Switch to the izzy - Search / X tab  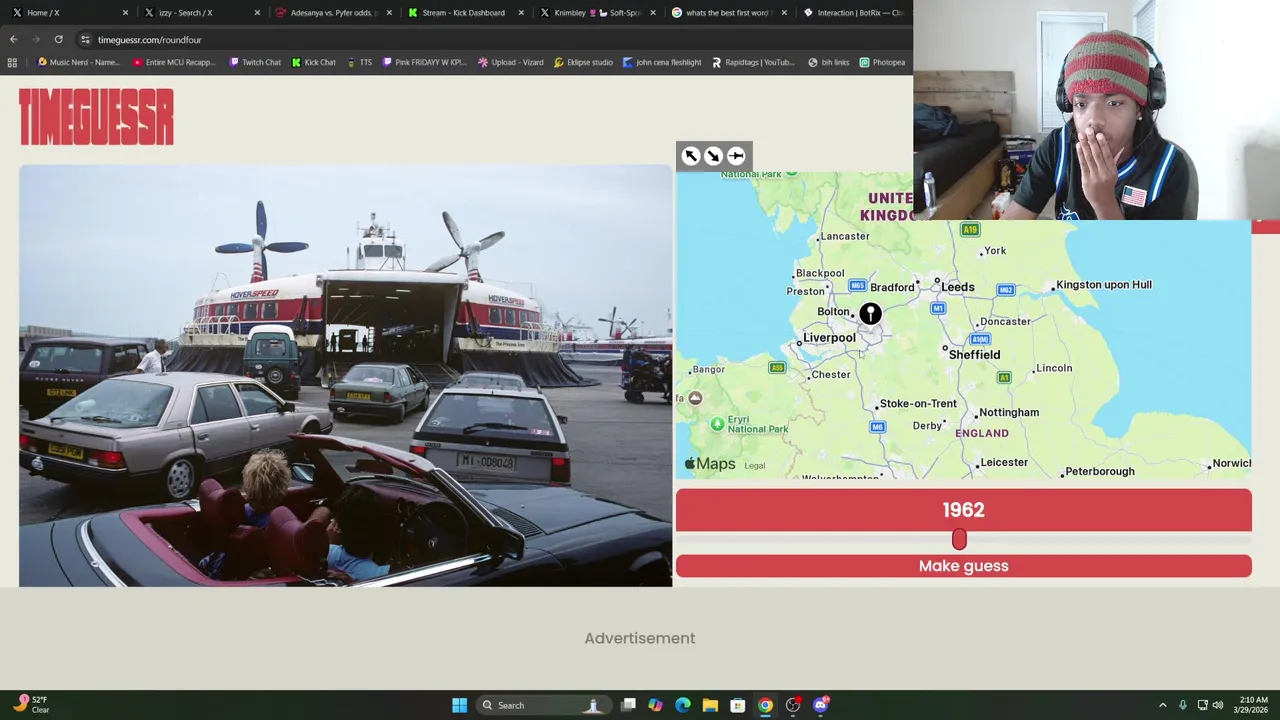click(x=198, y=12)
